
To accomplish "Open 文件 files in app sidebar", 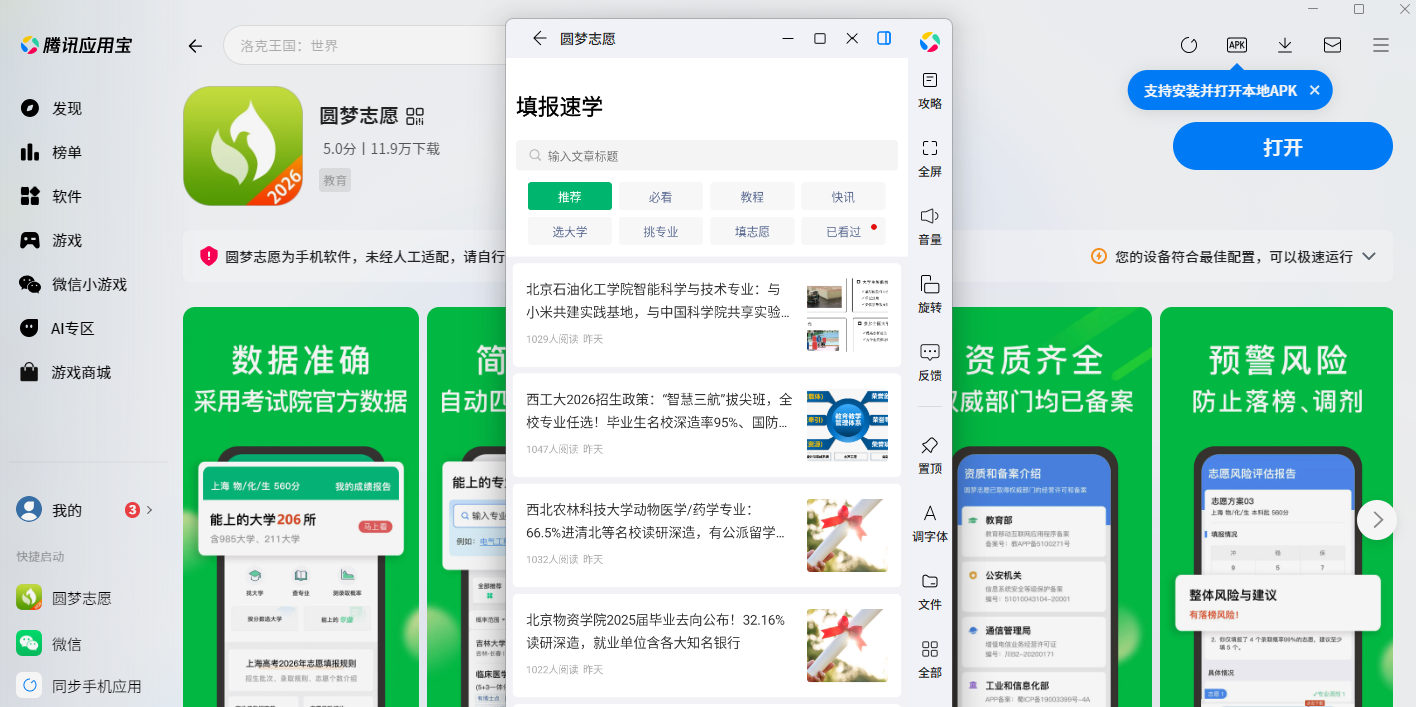I will click(x=930, y=591).
